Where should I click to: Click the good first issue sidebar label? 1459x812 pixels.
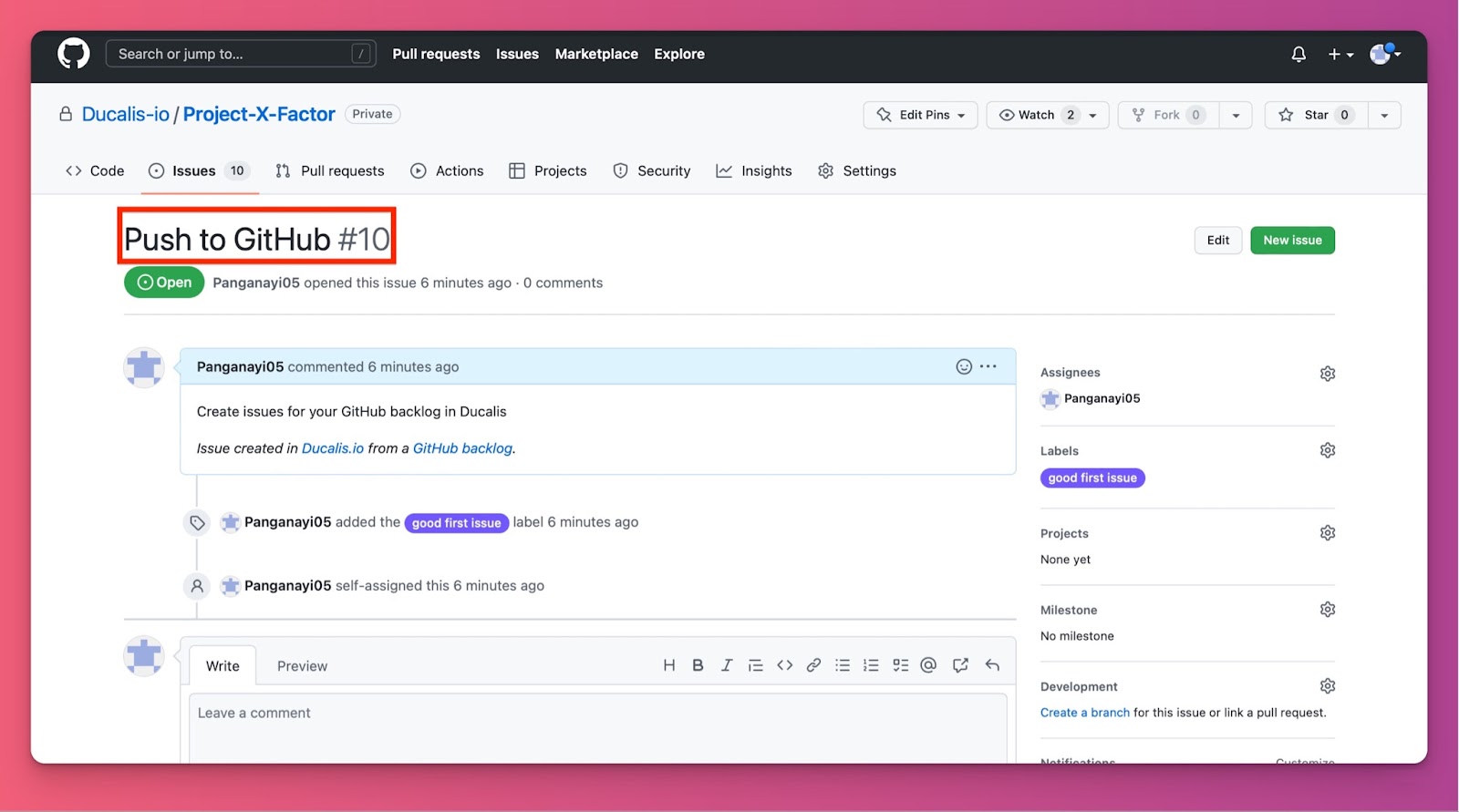pyautogui.click(x=1092, y=478)
